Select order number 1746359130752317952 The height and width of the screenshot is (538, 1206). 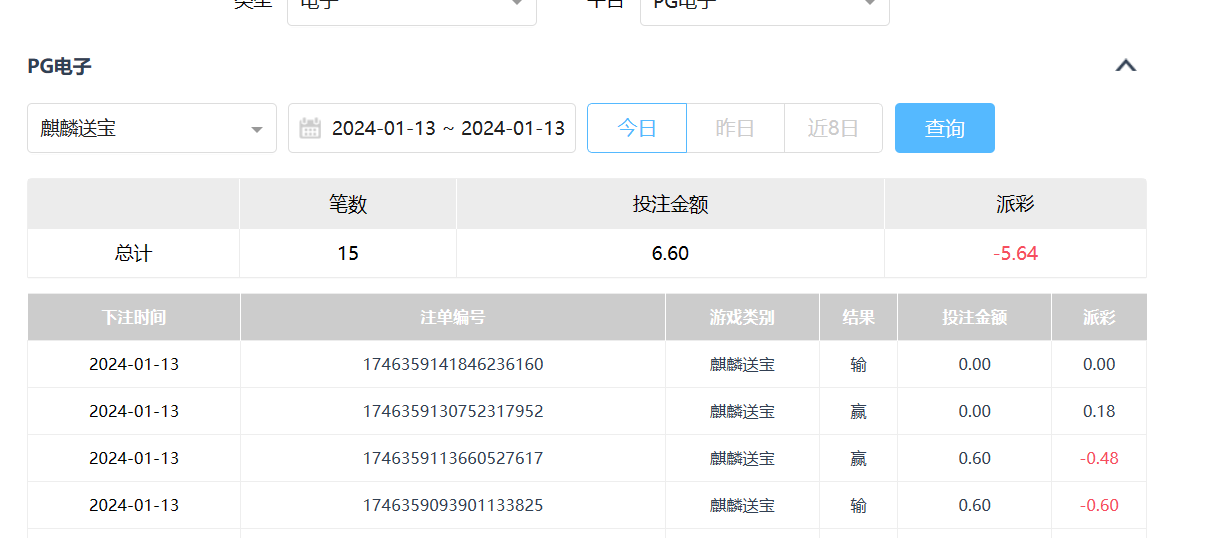453,411
